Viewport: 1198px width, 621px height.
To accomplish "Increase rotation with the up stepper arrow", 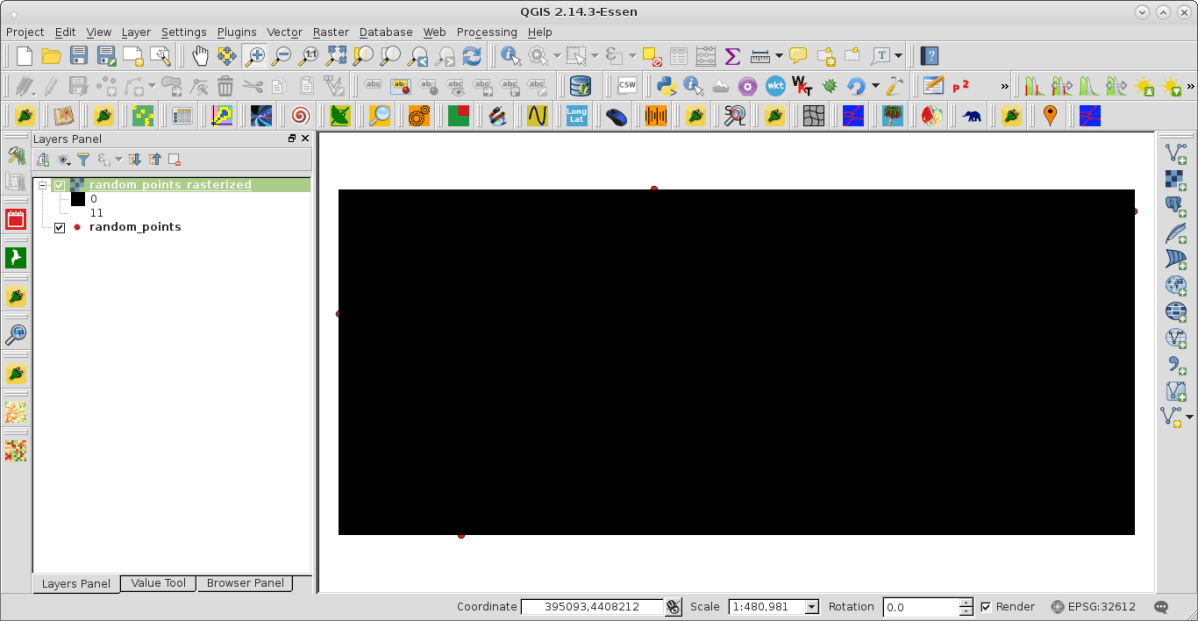I will pos(966,603).
